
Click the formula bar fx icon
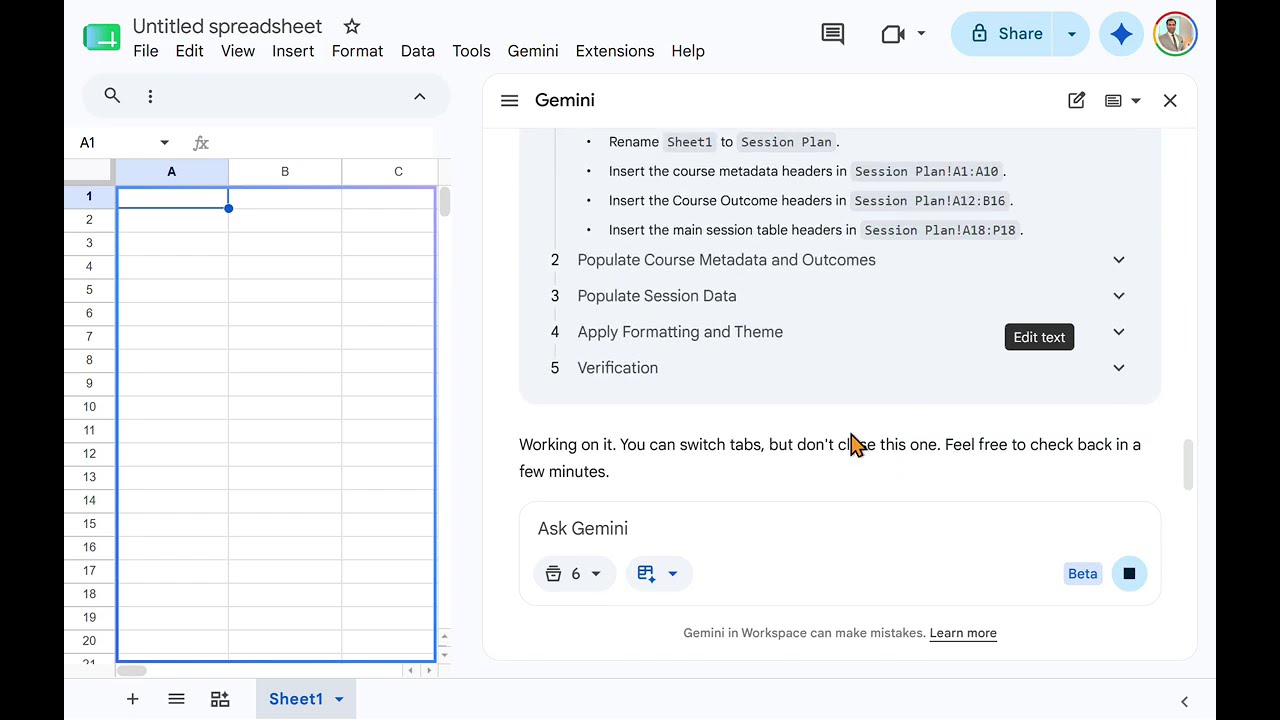click(x=201, y=143)
